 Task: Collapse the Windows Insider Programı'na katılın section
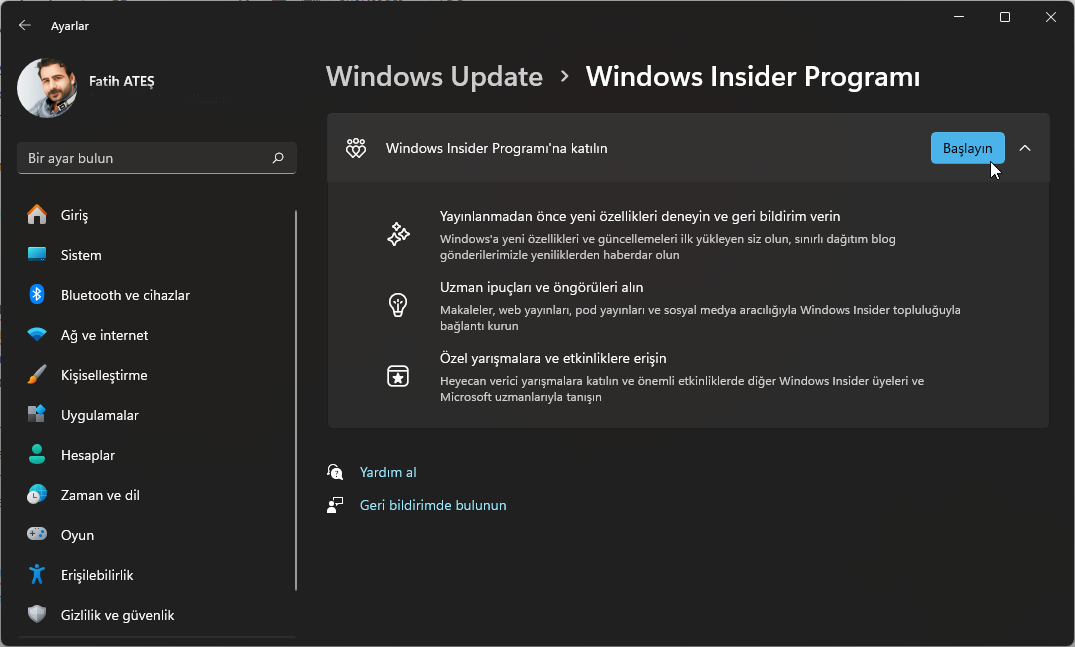coord(1025,148)
